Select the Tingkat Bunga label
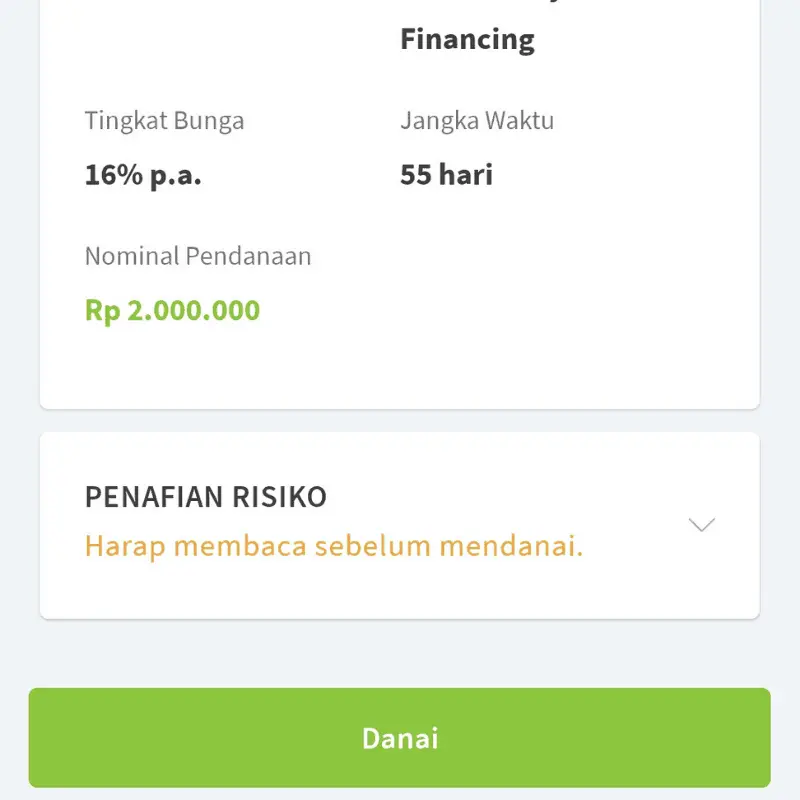 click(164, 120)
